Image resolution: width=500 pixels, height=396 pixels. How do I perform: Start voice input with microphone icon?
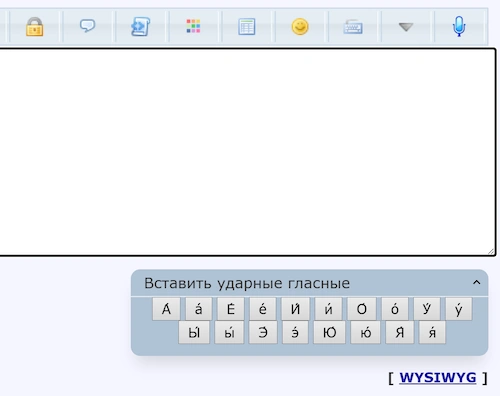pyautogui.click(x=459, y=26)
